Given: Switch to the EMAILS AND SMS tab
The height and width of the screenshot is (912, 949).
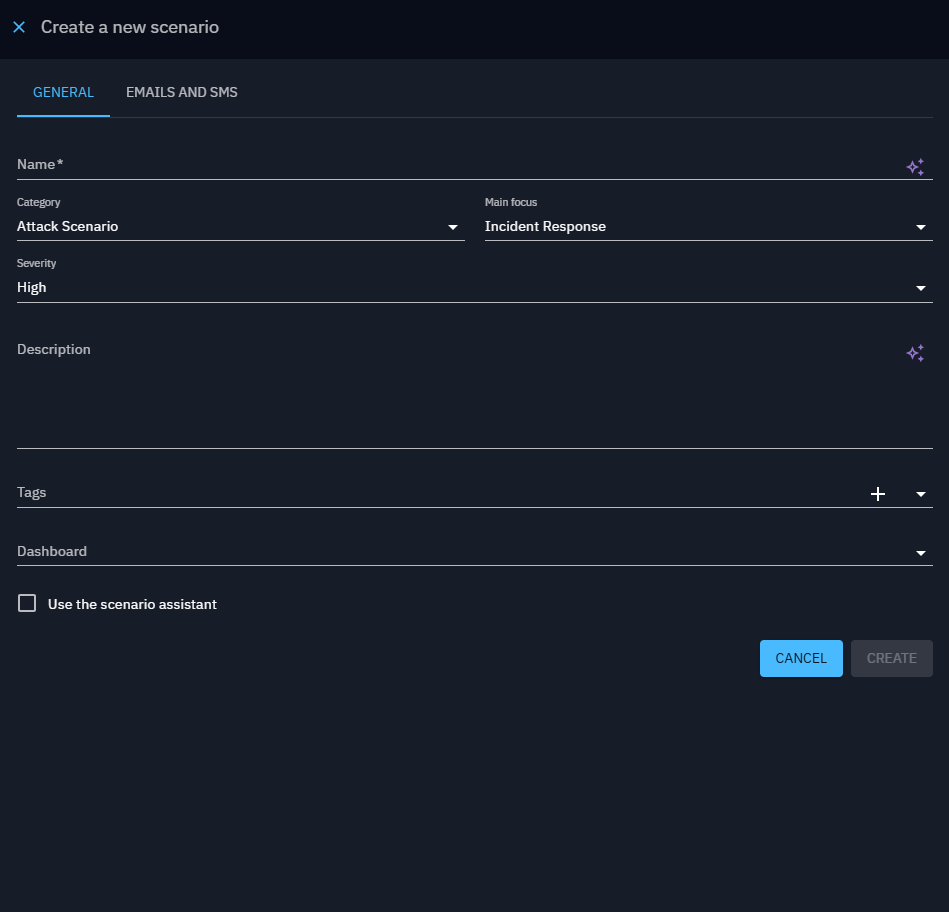Looking at the screenshot, I should click(181, 93).
